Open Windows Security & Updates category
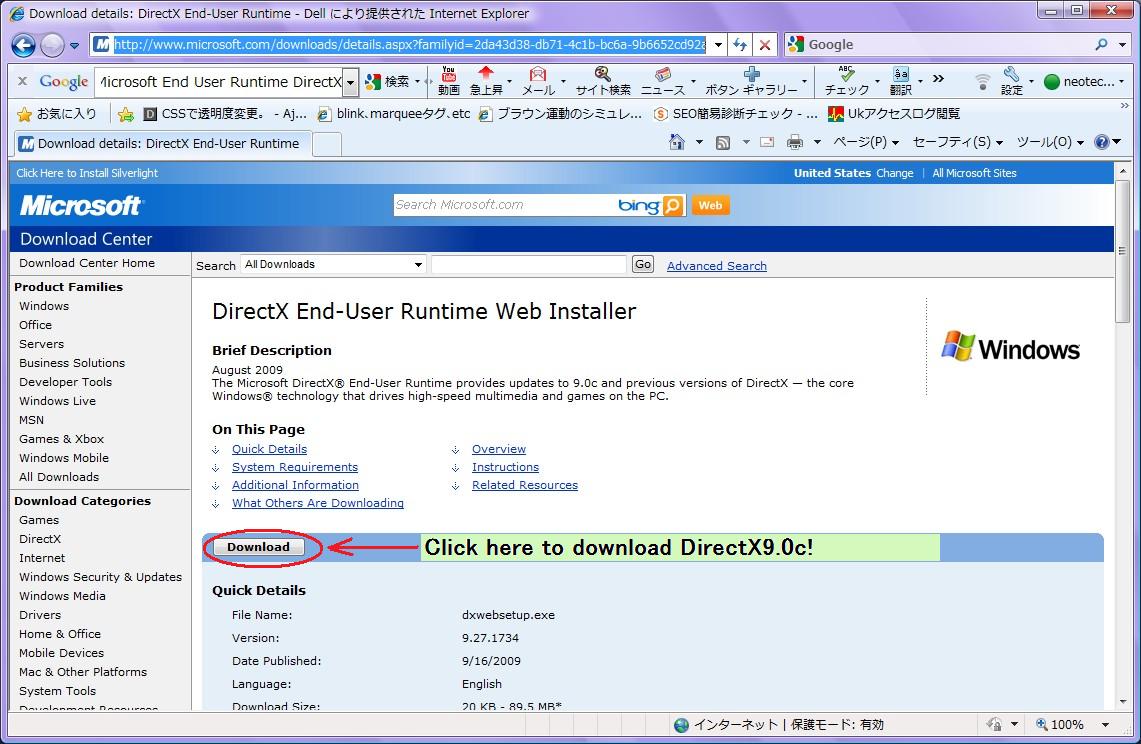This screenshot has height=744, width=1141. click(100, 577)
